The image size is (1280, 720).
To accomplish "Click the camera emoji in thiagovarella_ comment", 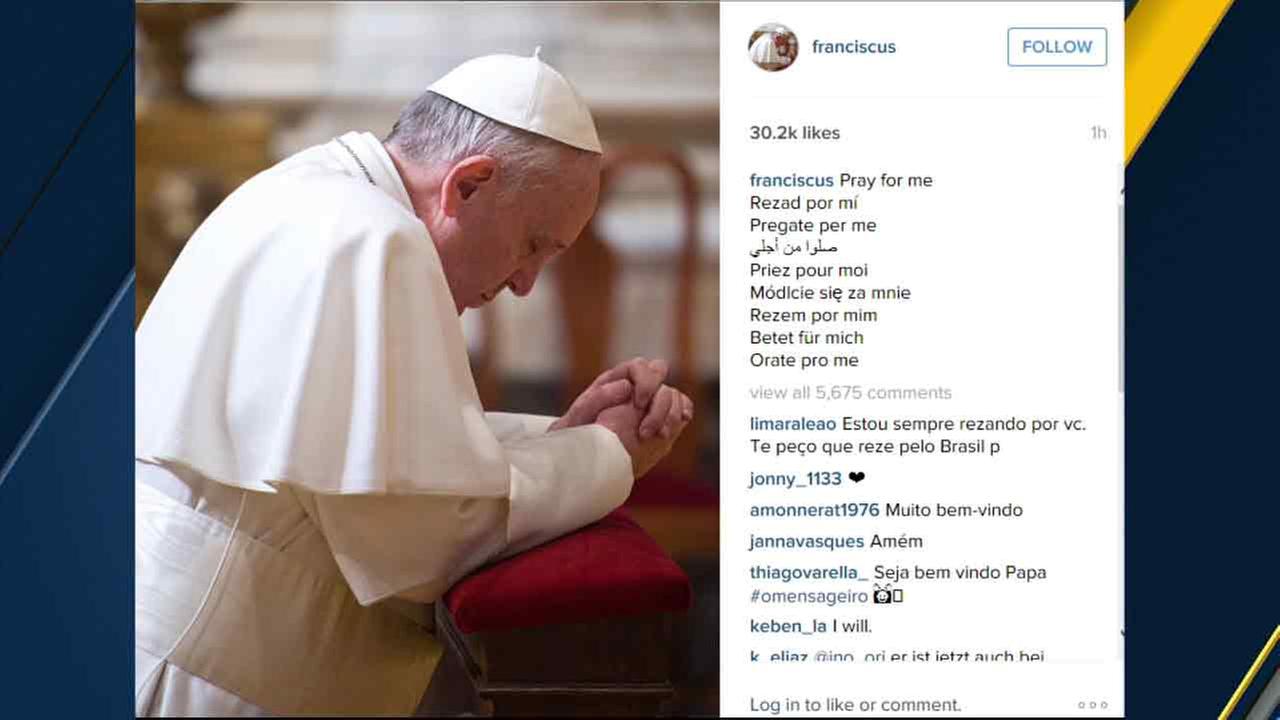I will [883, 596].
